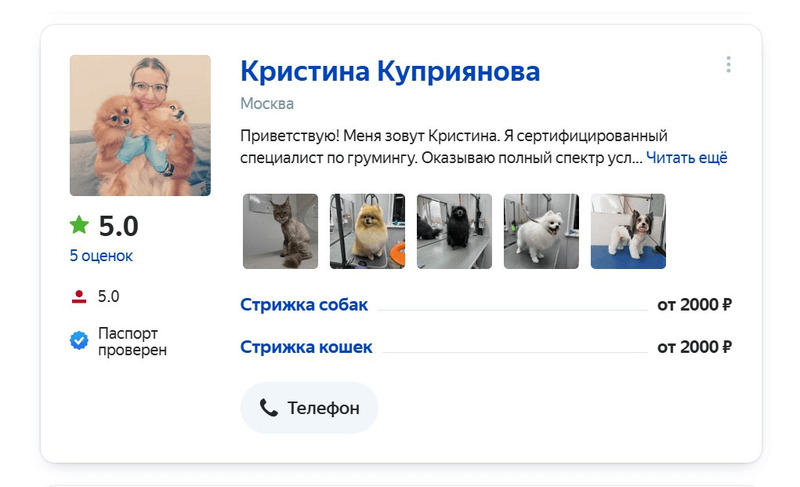
Task: Open the Yorkshire terrier photo thumbnail
Action: (x=628, y=231)
